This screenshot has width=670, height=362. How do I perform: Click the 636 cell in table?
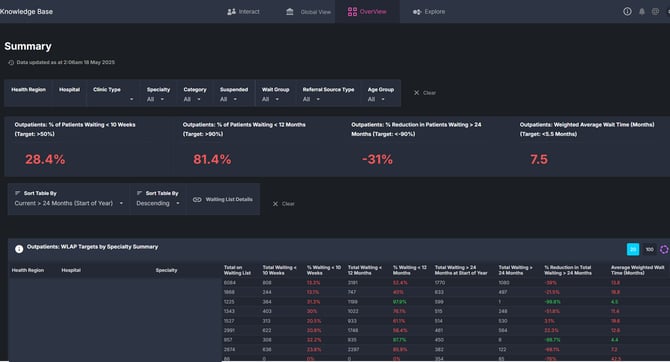coord(267,350)
